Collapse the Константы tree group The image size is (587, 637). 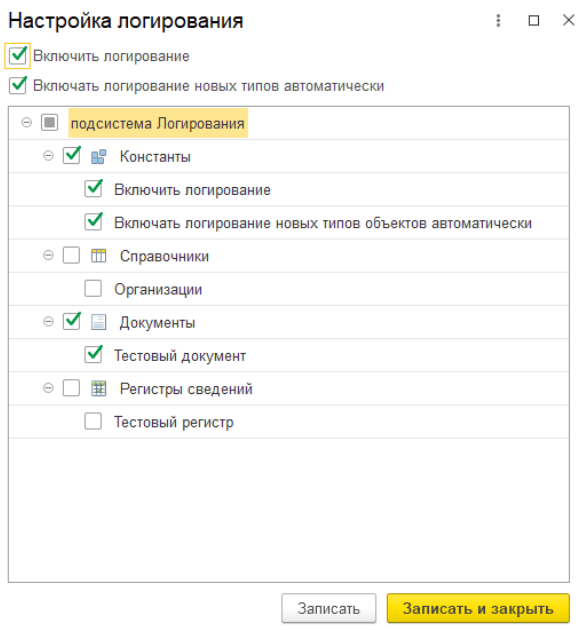coord(48,156)
